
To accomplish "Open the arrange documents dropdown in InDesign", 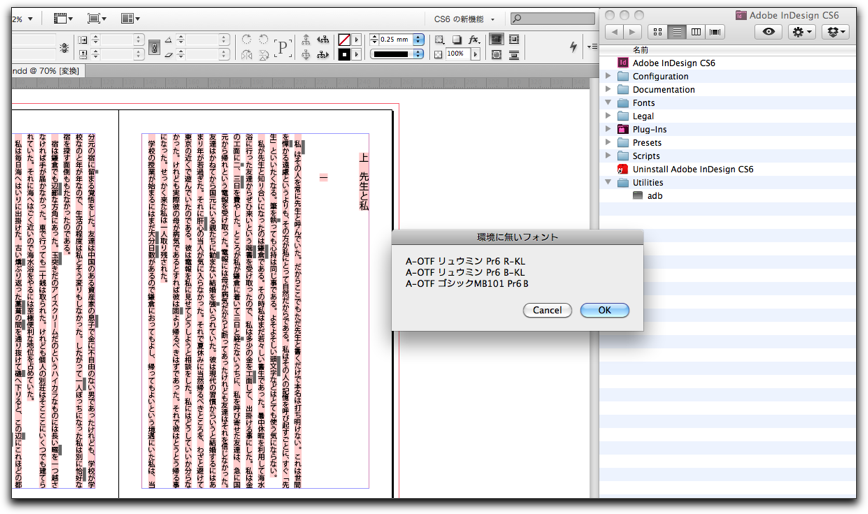I will coord(130,19).
